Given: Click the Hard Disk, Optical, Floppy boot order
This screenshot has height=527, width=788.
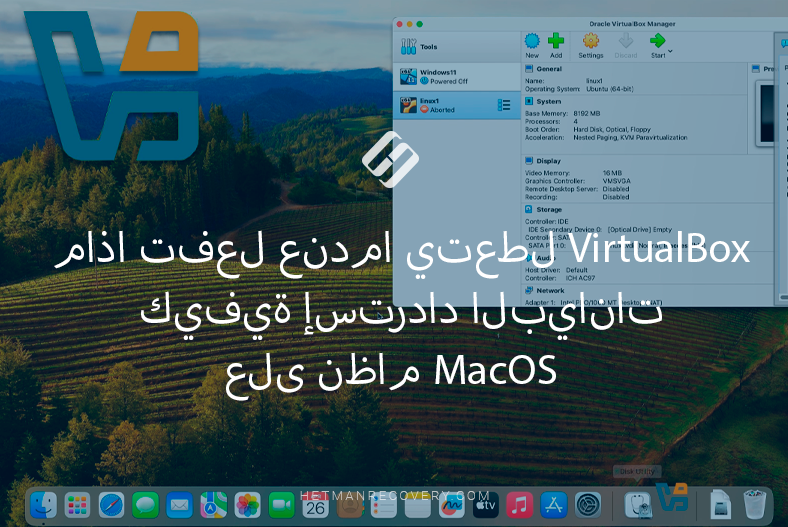Looking at the screenshot, I should 612,130.
